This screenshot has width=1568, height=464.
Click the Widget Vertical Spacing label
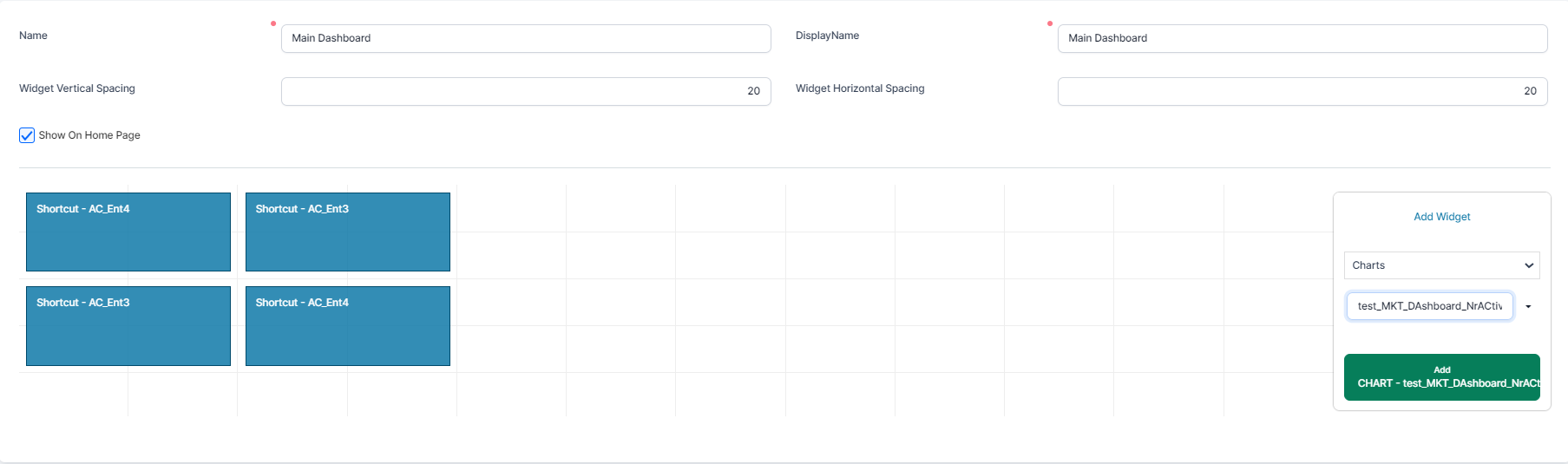(77, 88)
